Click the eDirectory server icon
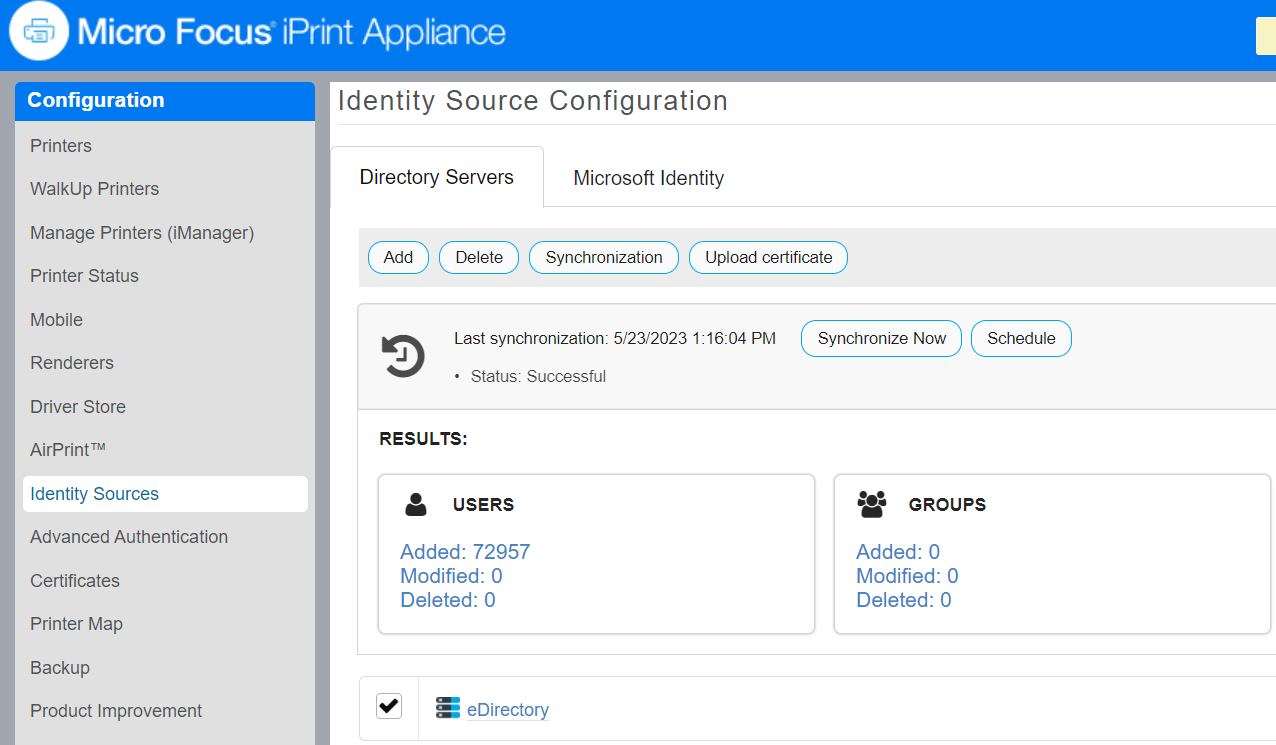This screenshot has width=1276, height=745. point(447,709)
